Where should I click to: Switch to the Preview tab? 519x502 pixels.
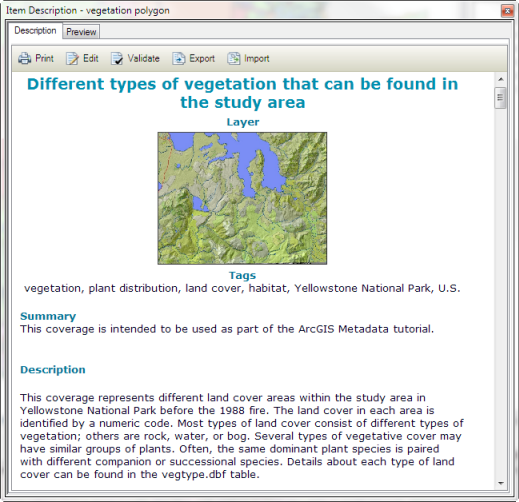click(x=81, y=32)
